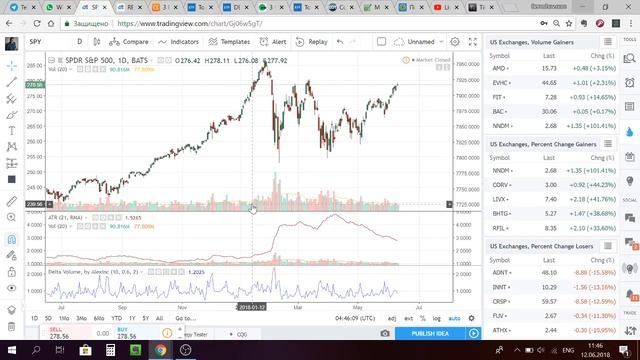
Task: Toggle the auto scale
Action: (x=454, y=318)
